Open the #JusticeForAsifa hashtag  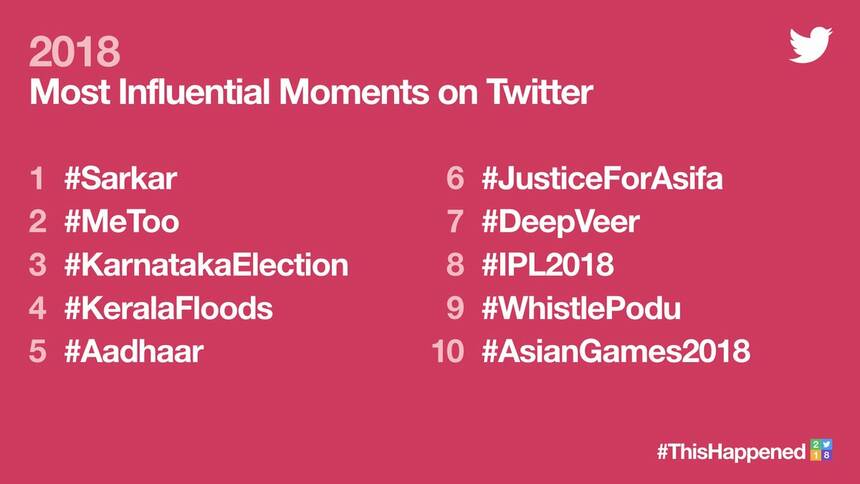(x=601, y=180)
